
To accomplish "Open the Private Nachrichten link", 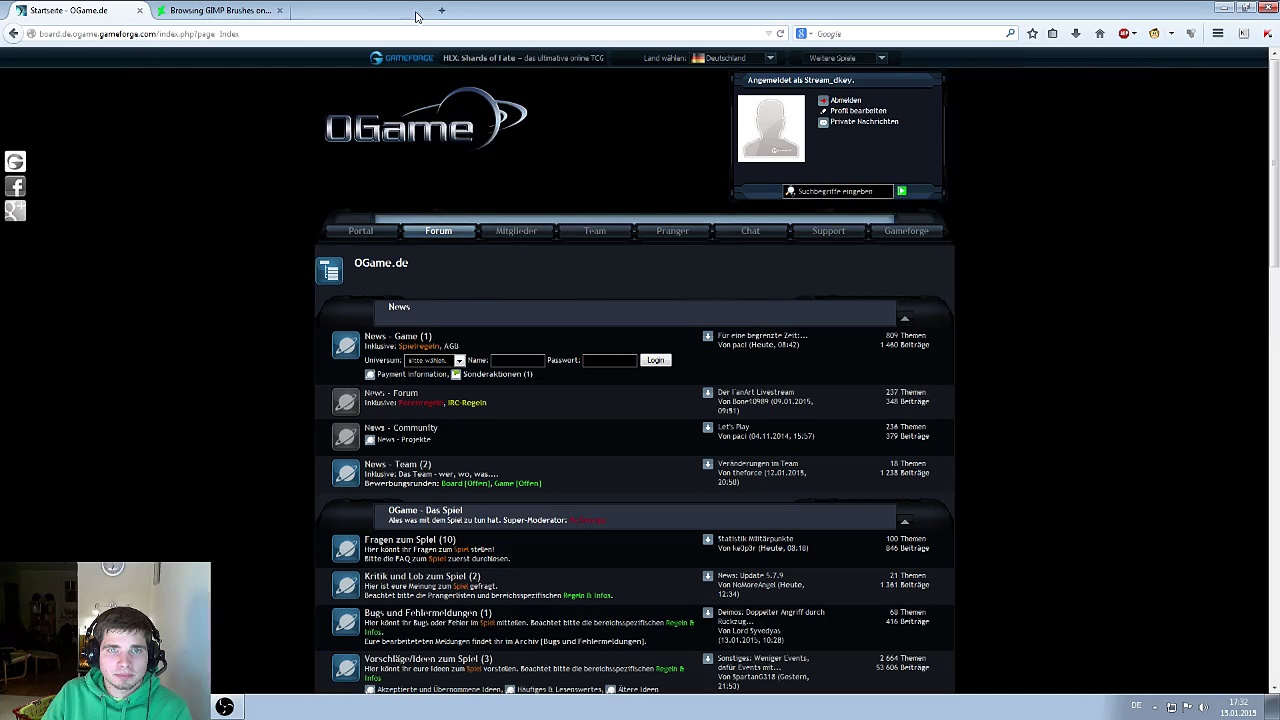I will point(863,122).
